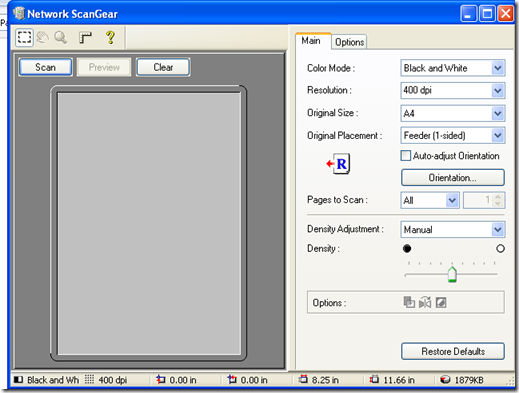Image resolution: width=519 pixels, height=393 pixels.
Task: Click inside the preview scan area
Action: point(149,223)
